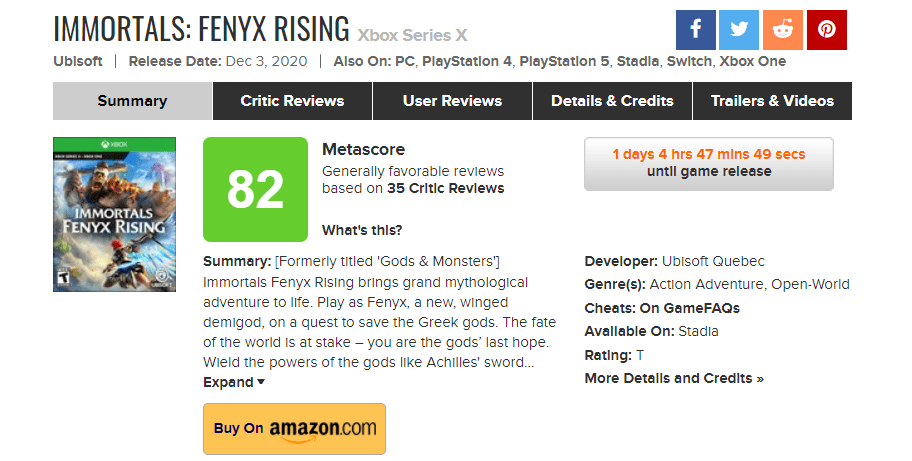Click the Buy On Amazon.com button
The width and height of the screenshot is (912, 461).
[294, 429]
